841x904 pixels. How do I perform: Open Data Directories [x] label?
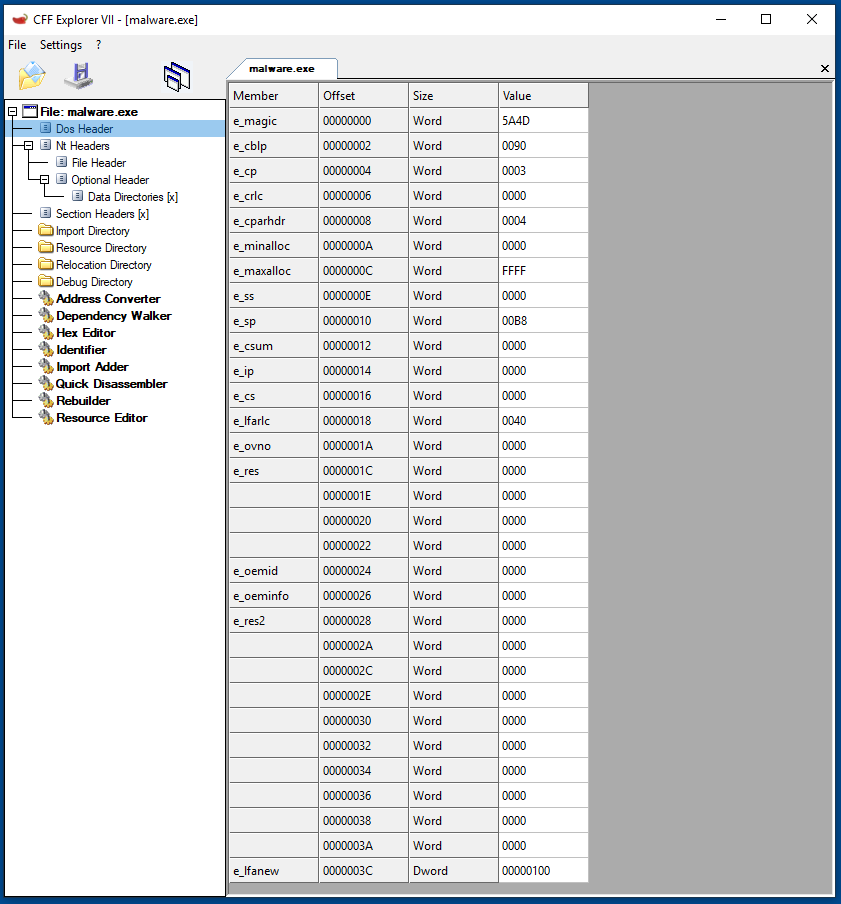click(133, 197)
